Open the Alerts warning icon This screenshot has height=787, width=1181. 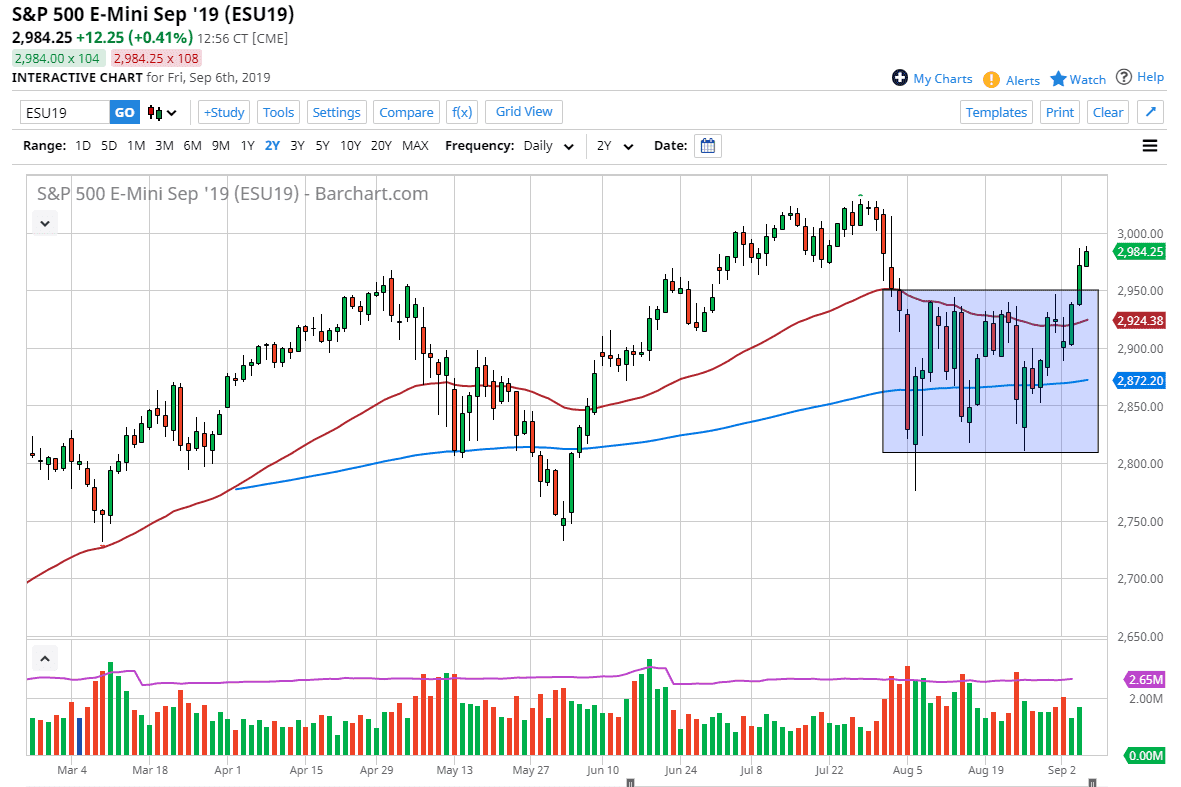tap(991, 79)
